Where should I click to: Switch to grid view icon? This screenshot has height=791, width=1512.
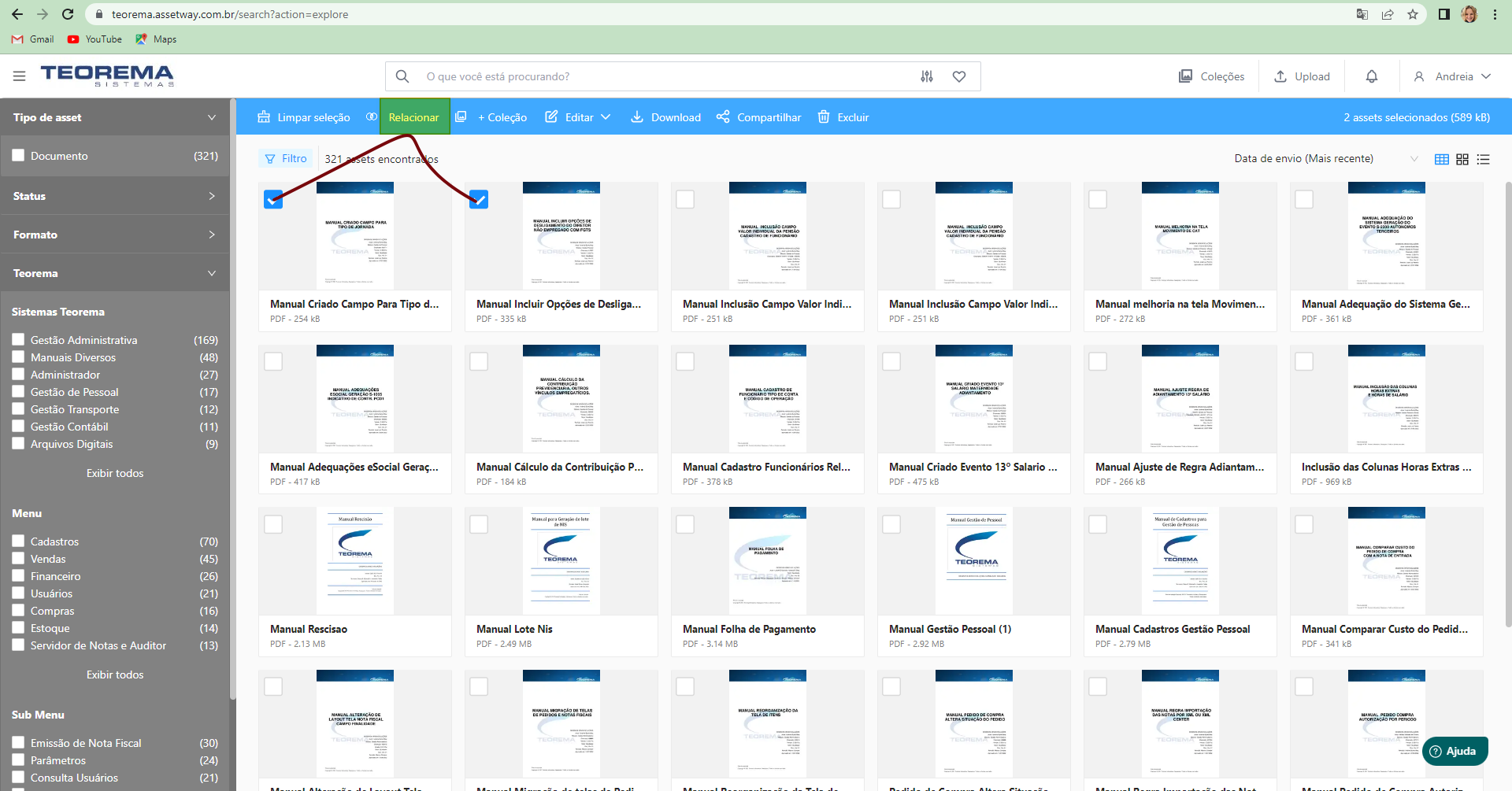click(1462, 159)
